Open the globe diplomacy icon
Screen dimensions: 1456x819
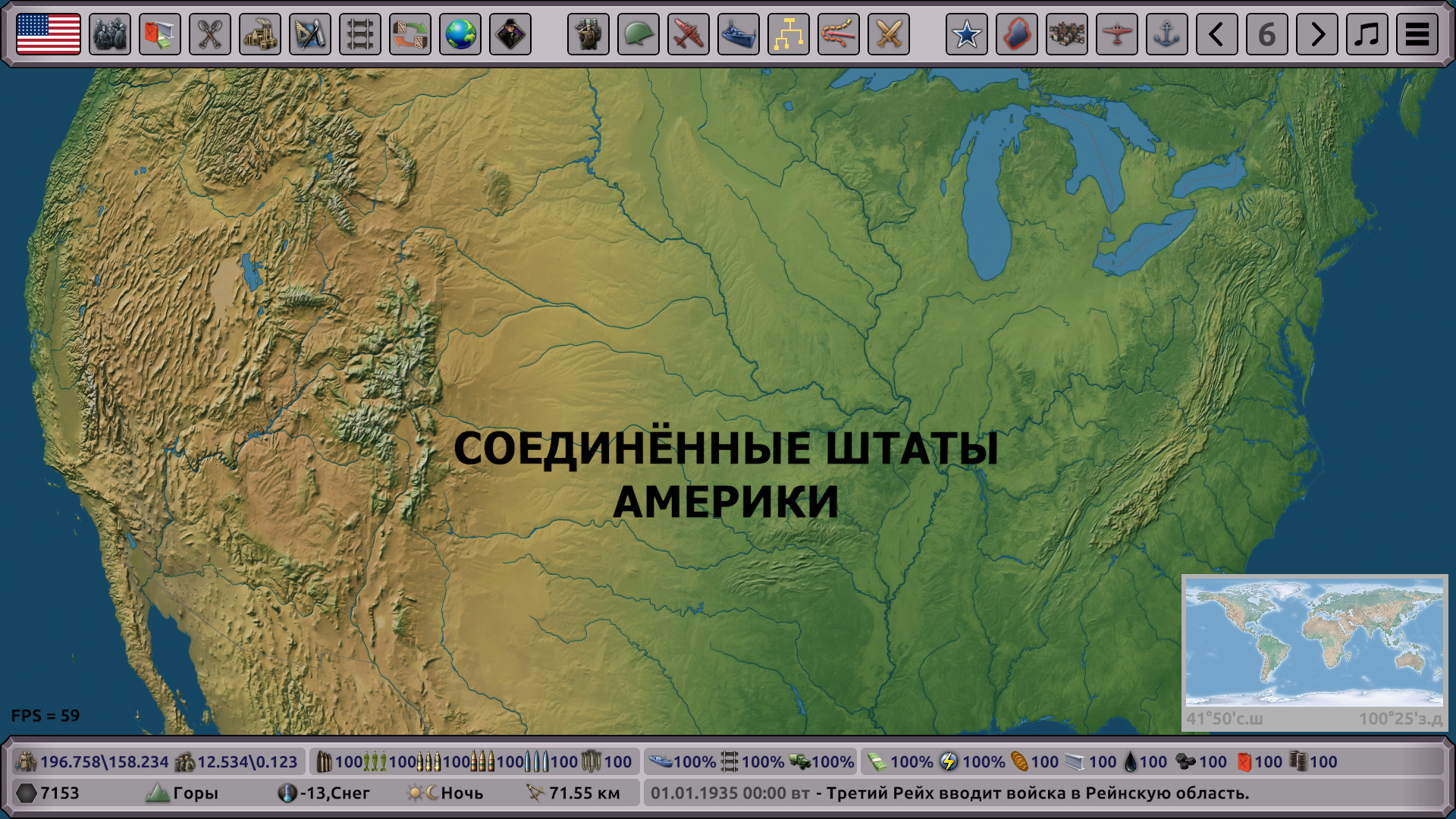pyautogui.click(x=460, y=34)
